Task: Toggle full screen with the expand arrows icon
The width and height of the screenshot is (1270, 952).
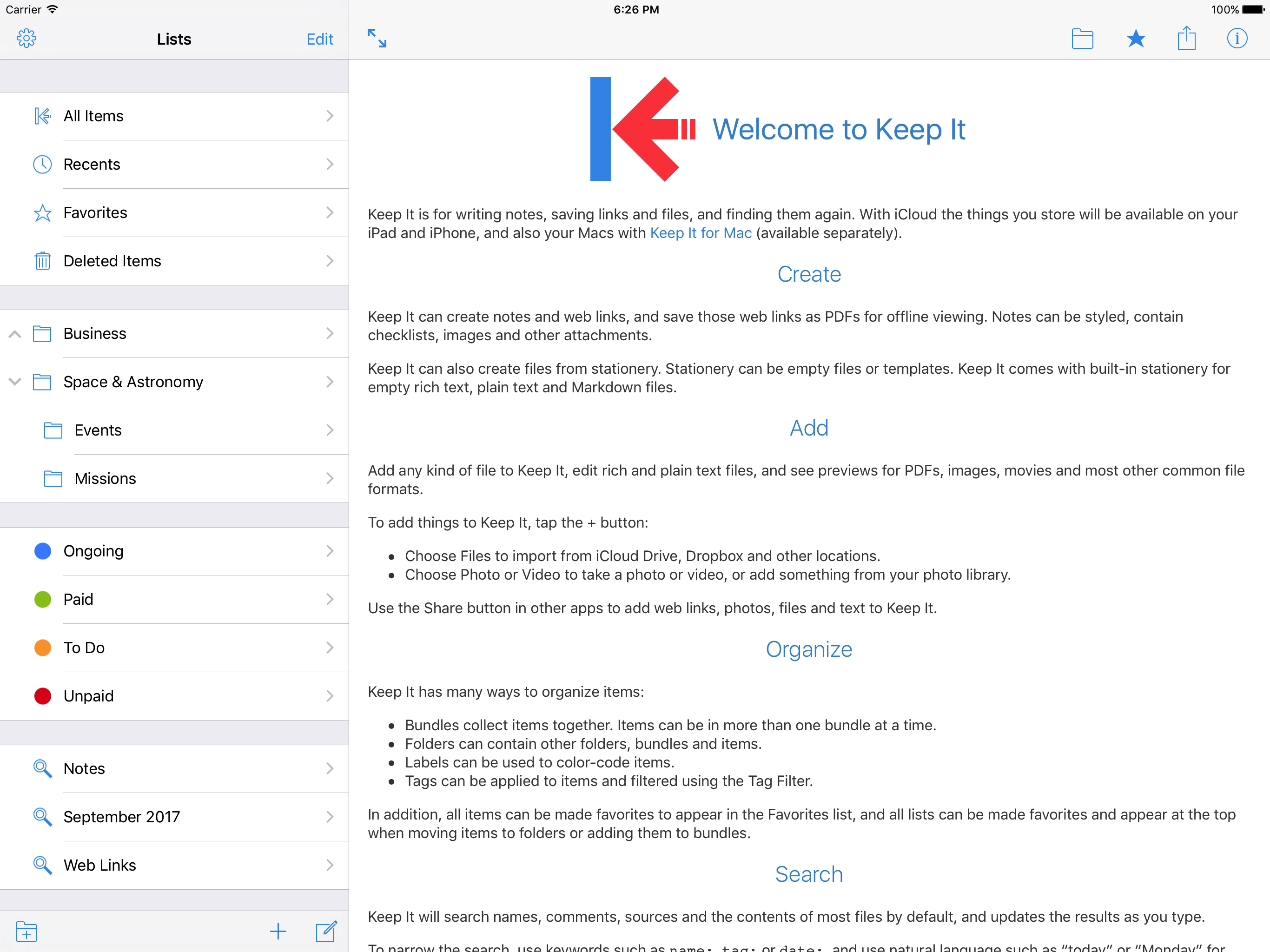Action: click(x=377, y=39)
